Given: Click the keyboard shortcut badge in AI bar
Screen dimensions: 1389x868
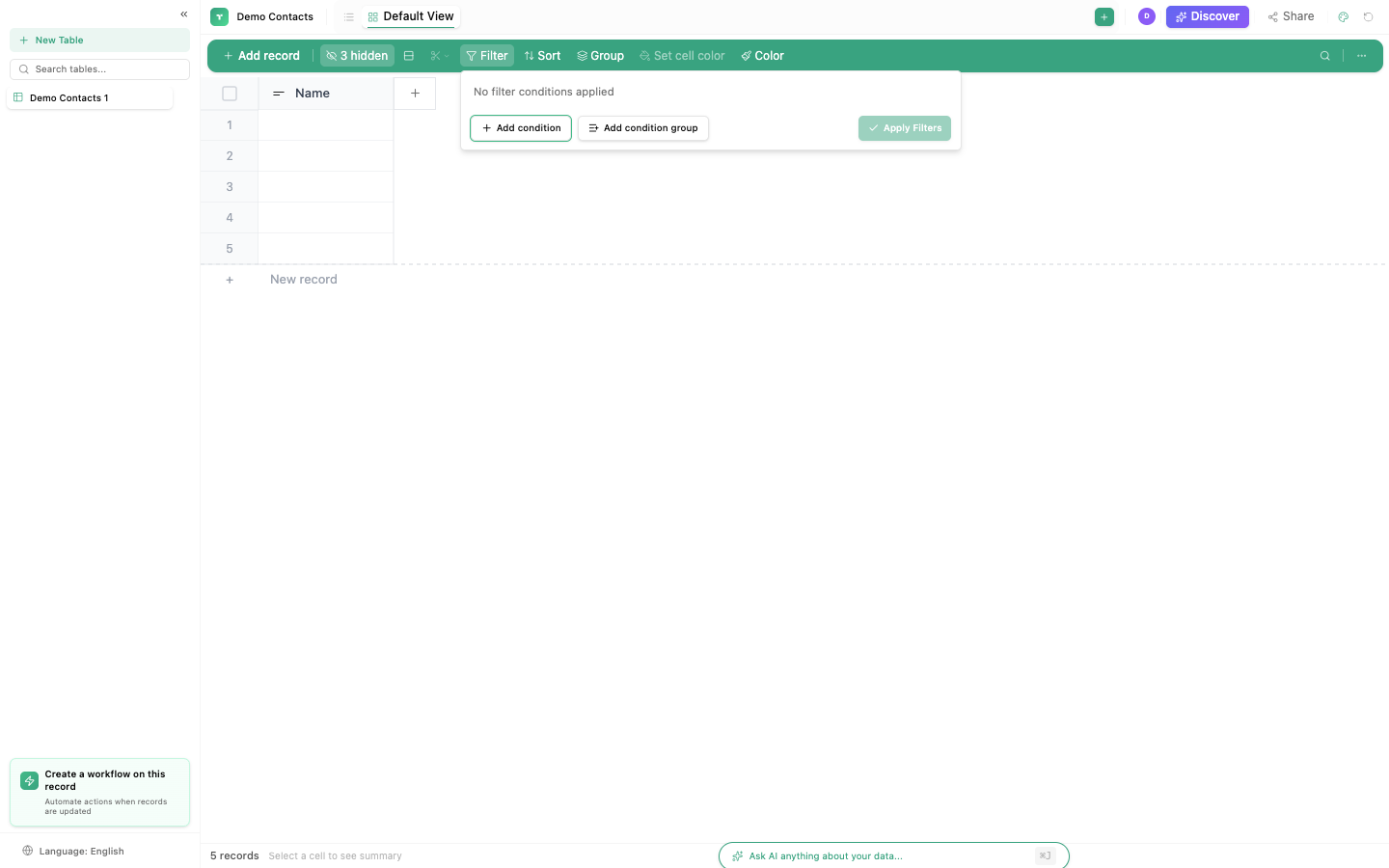Looking at the screenshot, I should pyautogui.click(x=1046, y=856).
